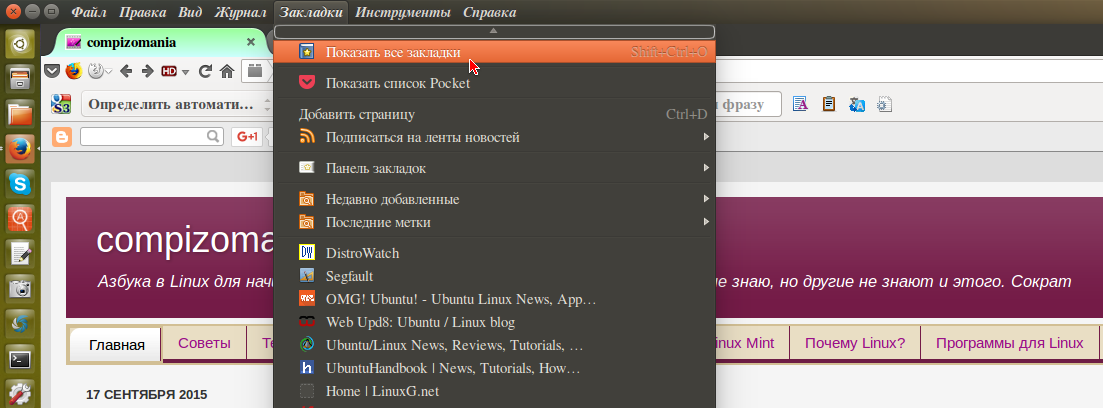This screenshot has width=1103, height=408.
Task: Choose 'Показать список Pocket'
Action: click(495, 83)
